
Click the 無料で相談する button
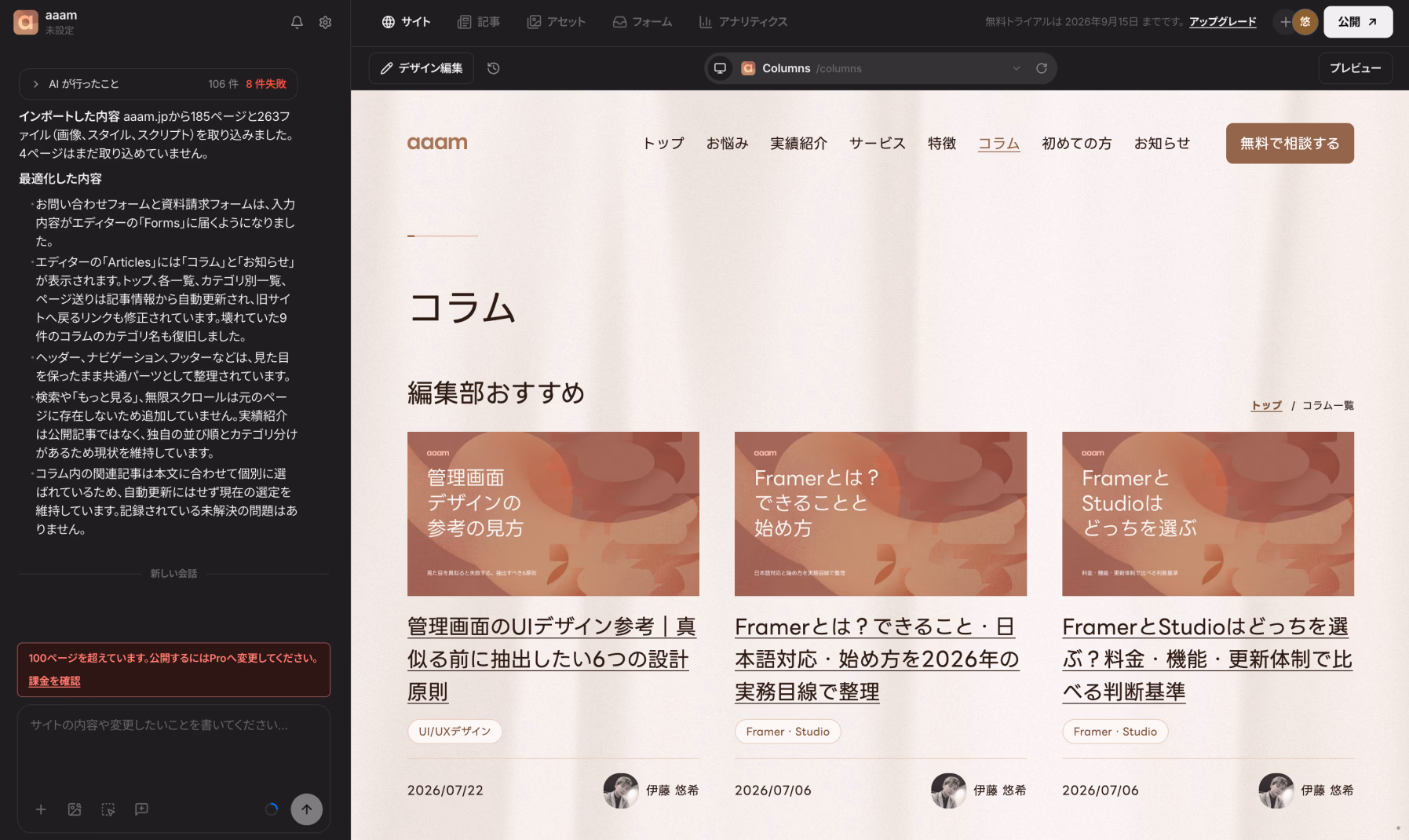1290,143
